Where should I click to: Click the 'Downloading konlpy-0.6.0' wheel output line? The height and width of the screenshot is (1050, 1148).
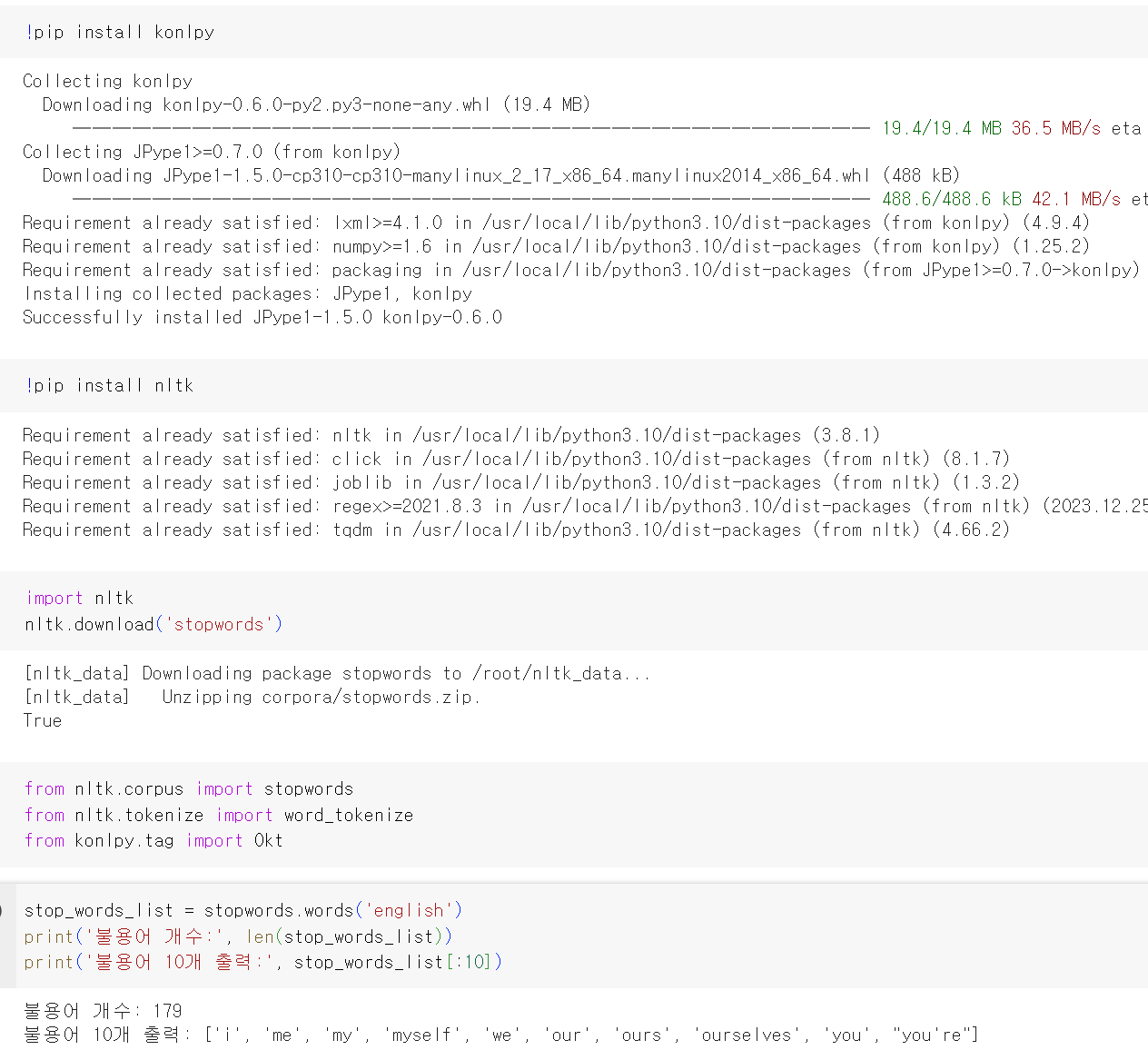point(316,104)
